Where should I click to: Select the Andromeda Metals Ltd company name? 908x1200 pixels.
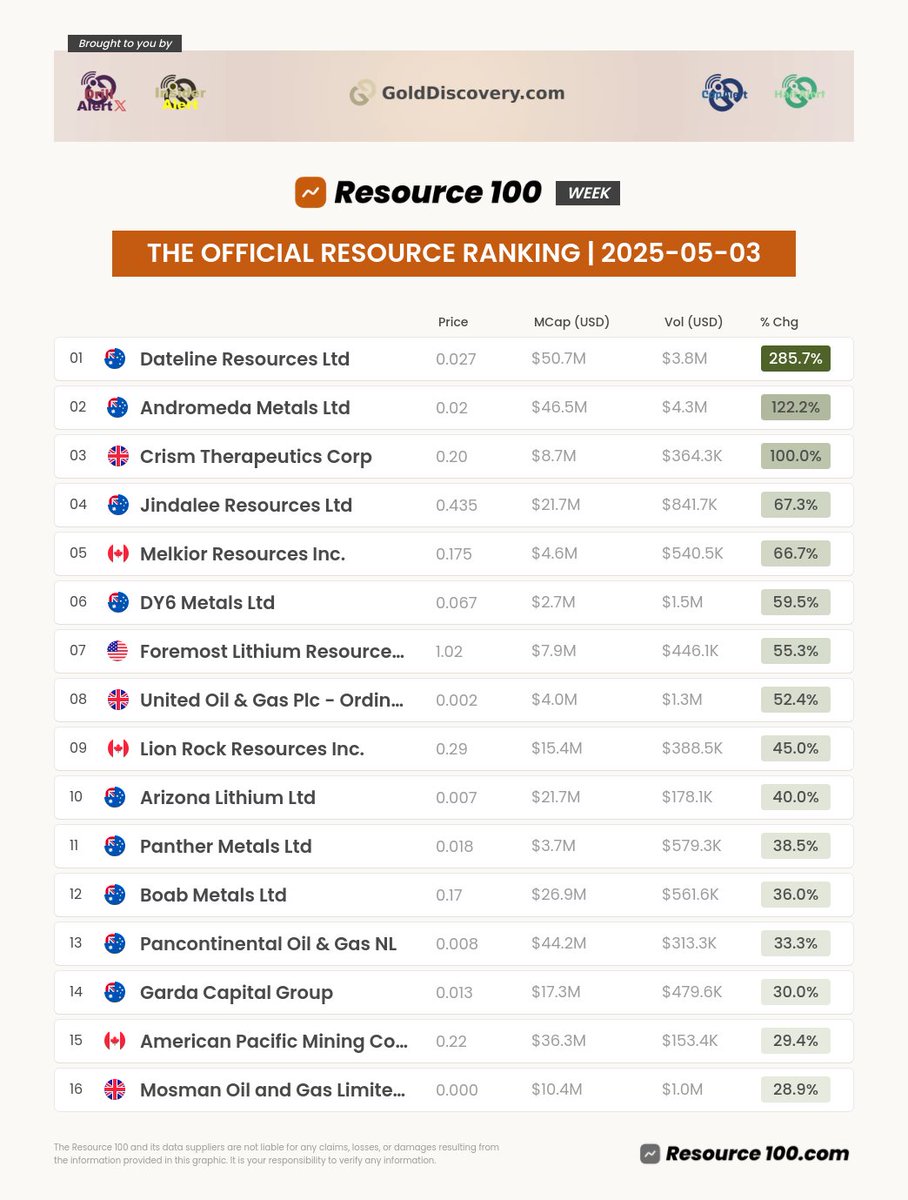click(245, 408)
